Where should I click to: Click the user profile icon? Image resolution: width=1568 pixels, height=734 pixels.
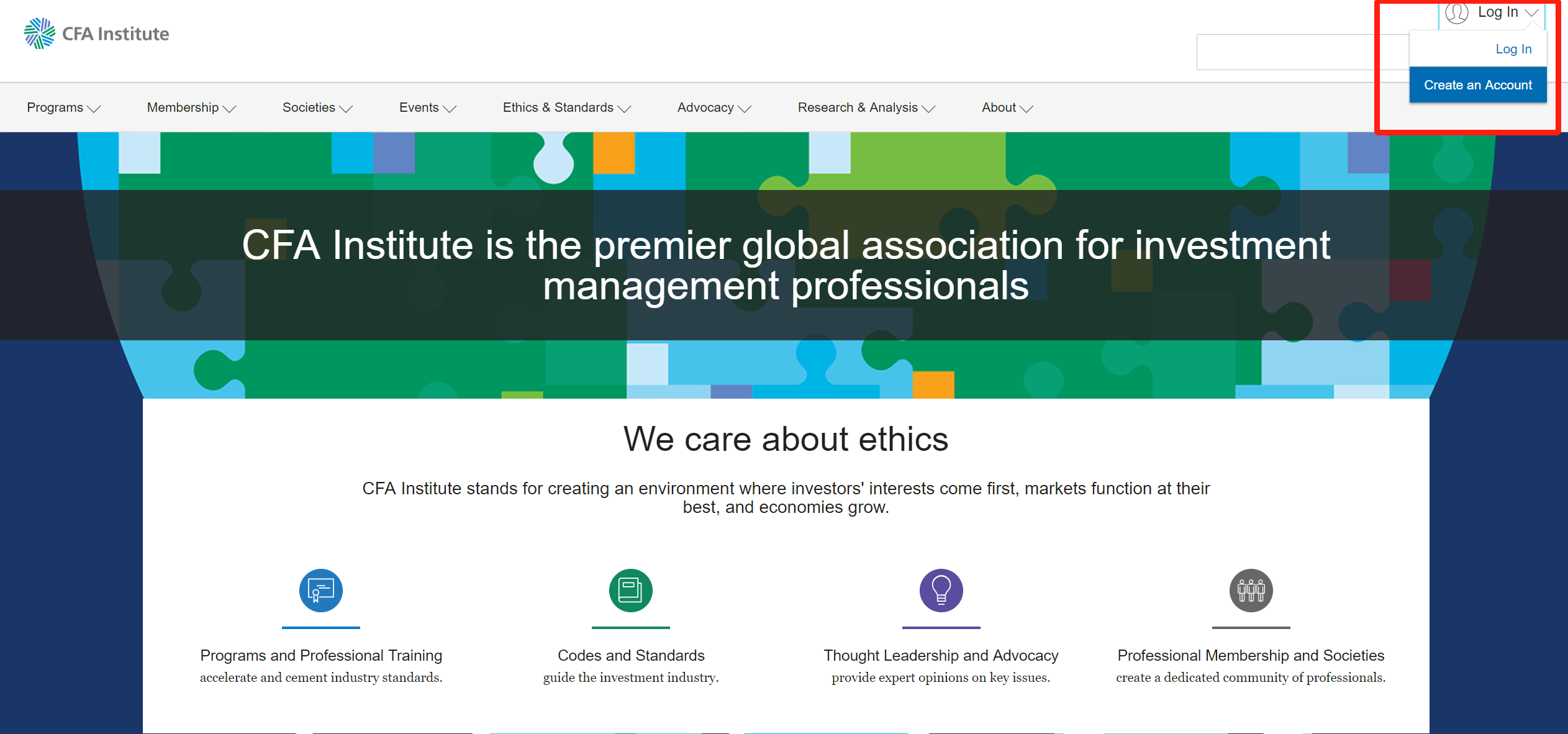1456,12
